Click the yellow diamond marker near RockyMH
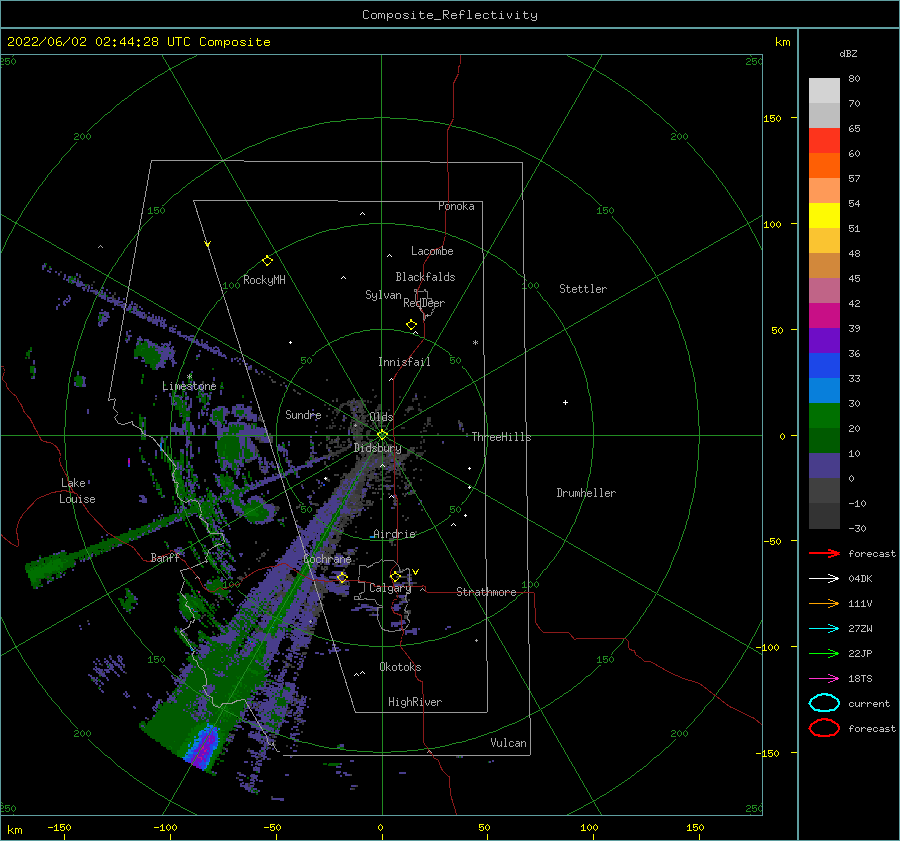The image size is (900, 841). 267,261
